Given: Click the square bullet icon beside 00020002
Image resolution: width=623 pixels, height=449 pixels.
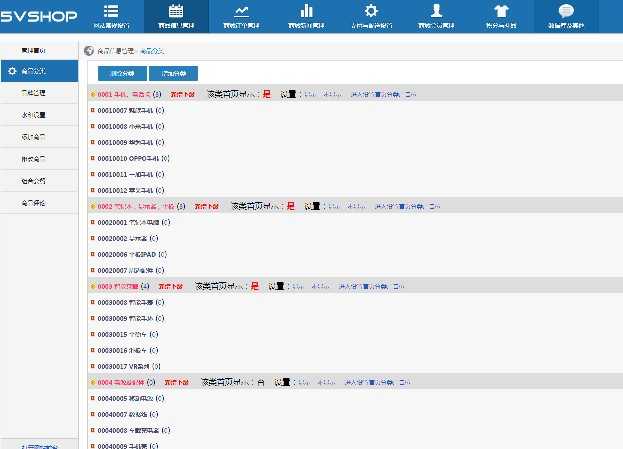Looking at the screenshot, I should (93, 238).
